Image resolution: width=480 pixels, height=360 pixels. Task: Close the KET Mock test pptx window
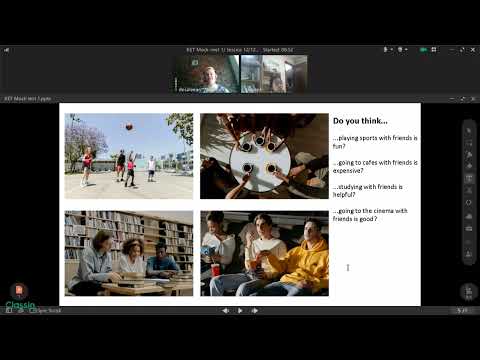(473, 99)
